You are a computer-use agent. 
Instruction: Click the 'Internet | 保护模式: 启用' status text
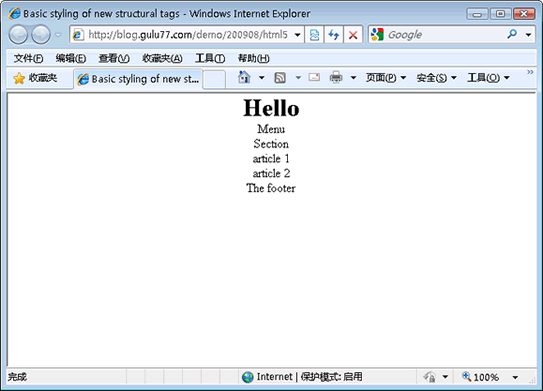(x=310, y=376)
